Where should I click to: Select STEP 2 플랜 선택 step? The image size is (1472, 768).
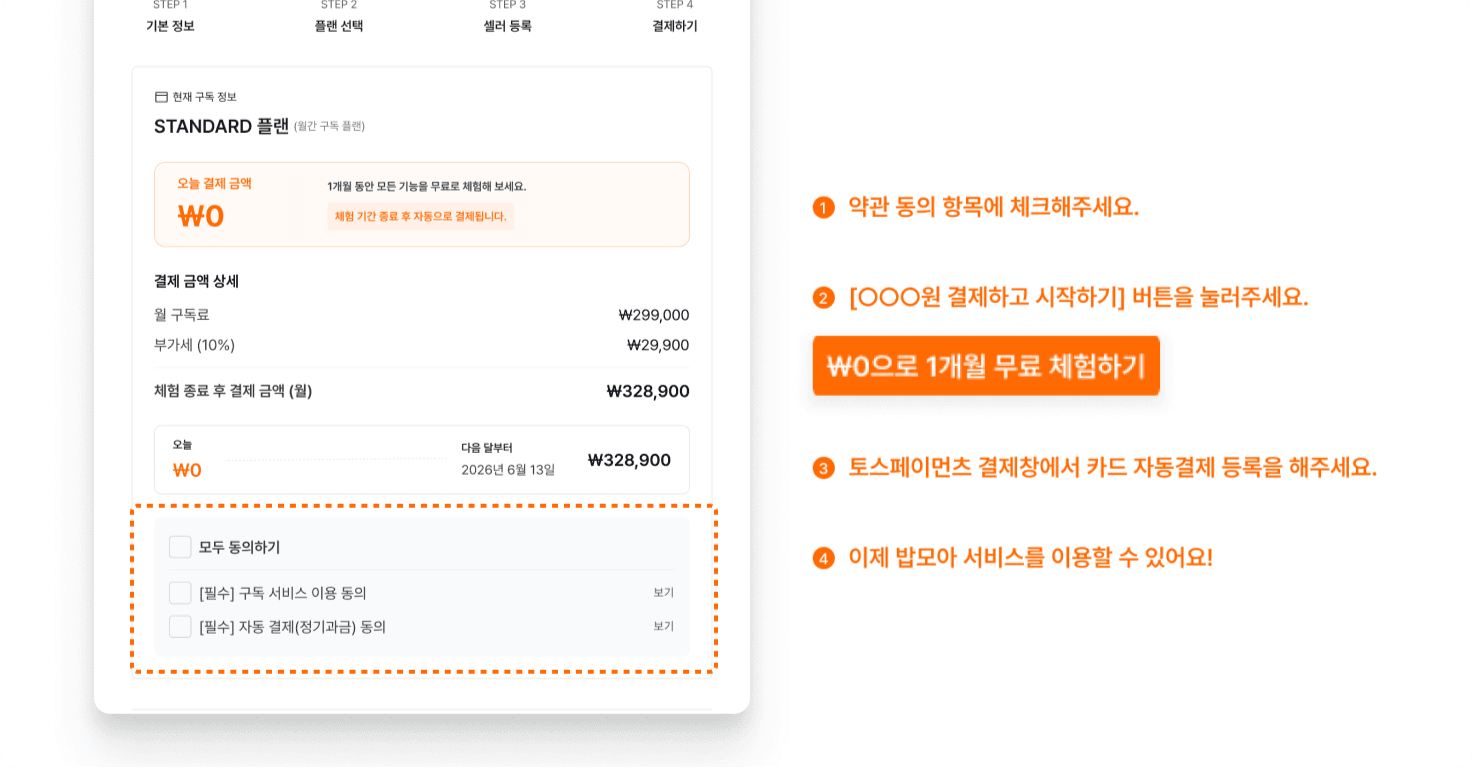[x=339, y=17]
